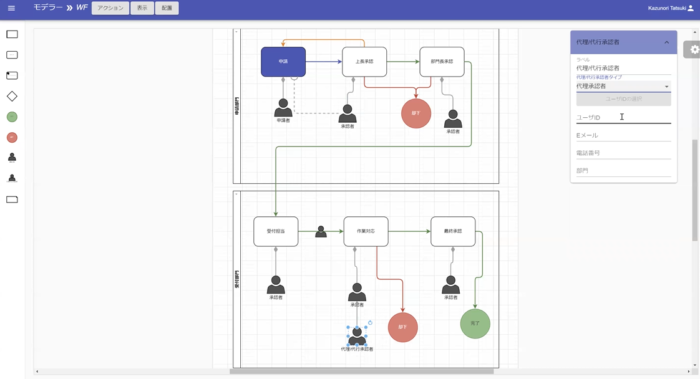
Task: Pick the red circle reject node tool
Action: (x=12, y=137)
